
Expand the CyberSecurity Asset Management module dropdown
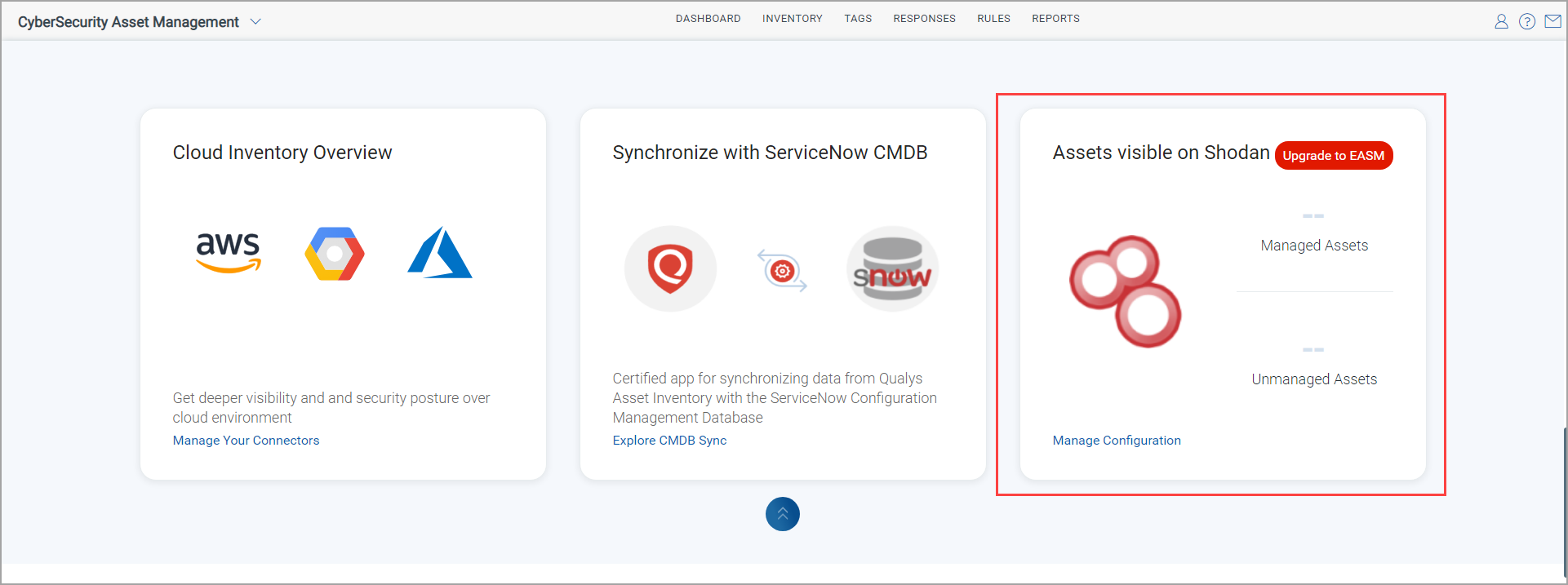tap(255, 22)
